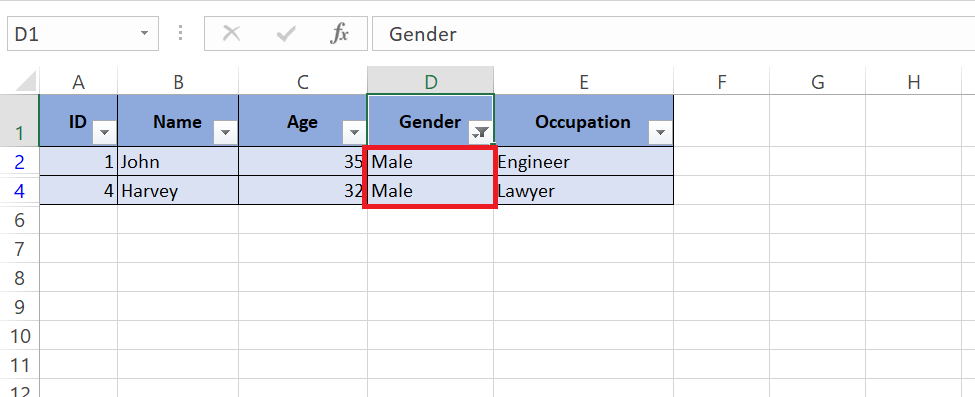Click the Name header cell
The height and width of the screenshot is (397, 975).
coord(178,121)
